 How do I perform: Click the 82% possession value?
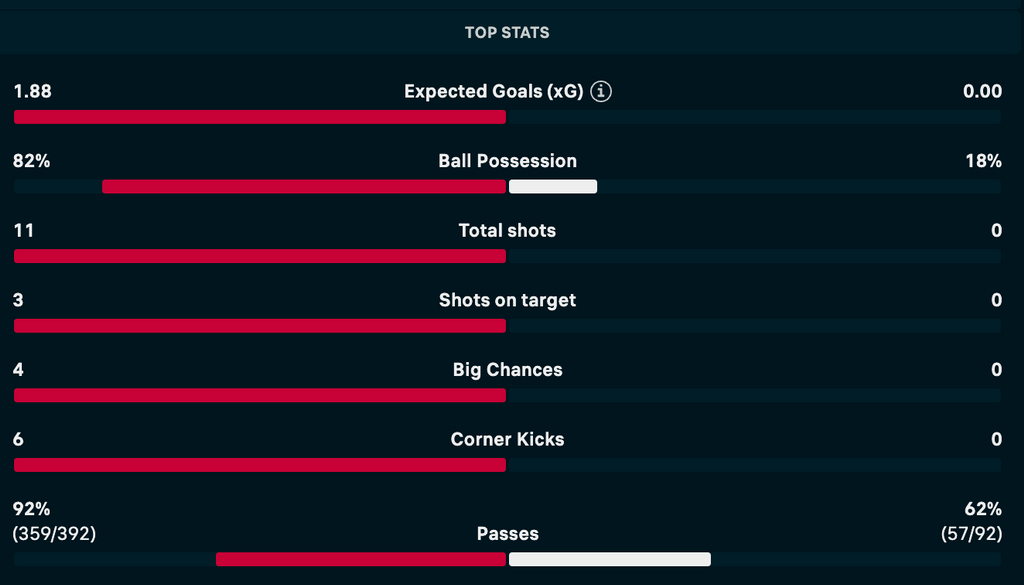pos(31,161)
